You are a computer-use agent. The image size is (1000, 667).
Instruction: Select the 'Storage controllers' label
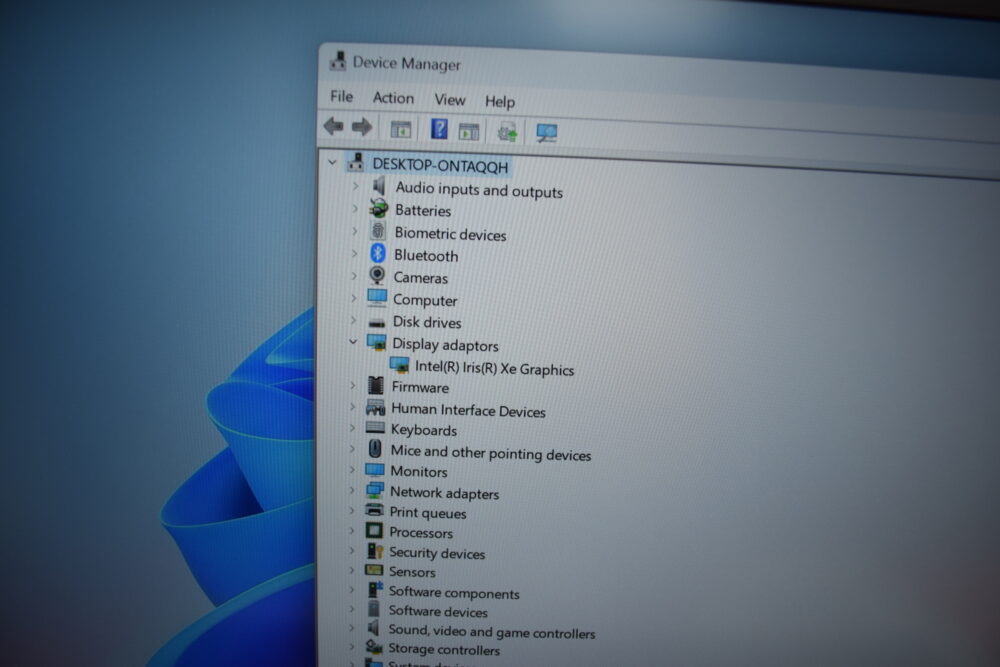(444, 649)
